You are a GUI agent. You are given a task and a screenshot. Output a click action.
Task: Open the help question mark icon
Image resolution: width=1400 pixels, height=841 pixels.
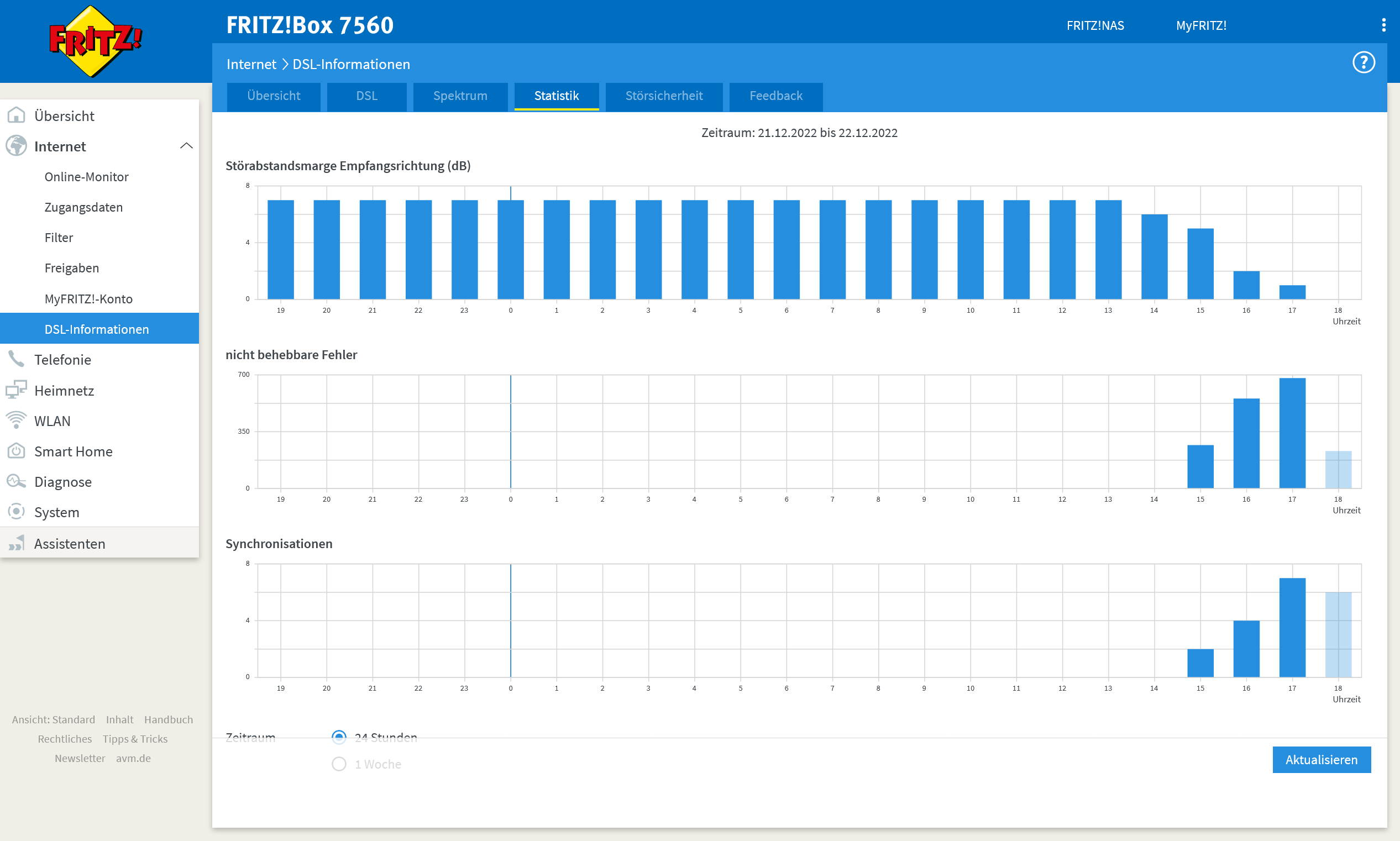(1363, 62)
